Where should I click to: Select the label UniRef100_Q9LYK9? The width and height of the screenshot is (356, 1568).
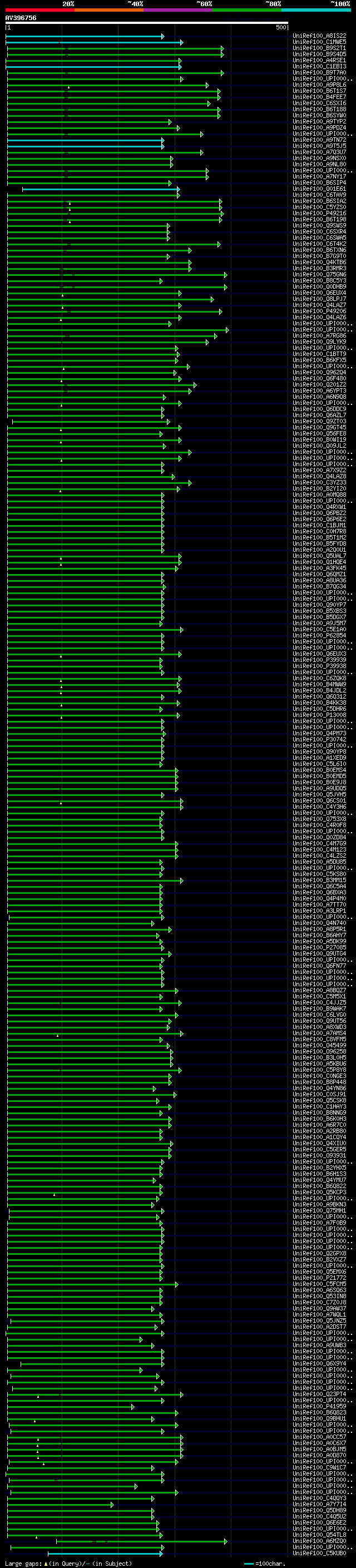coord(319,342)
